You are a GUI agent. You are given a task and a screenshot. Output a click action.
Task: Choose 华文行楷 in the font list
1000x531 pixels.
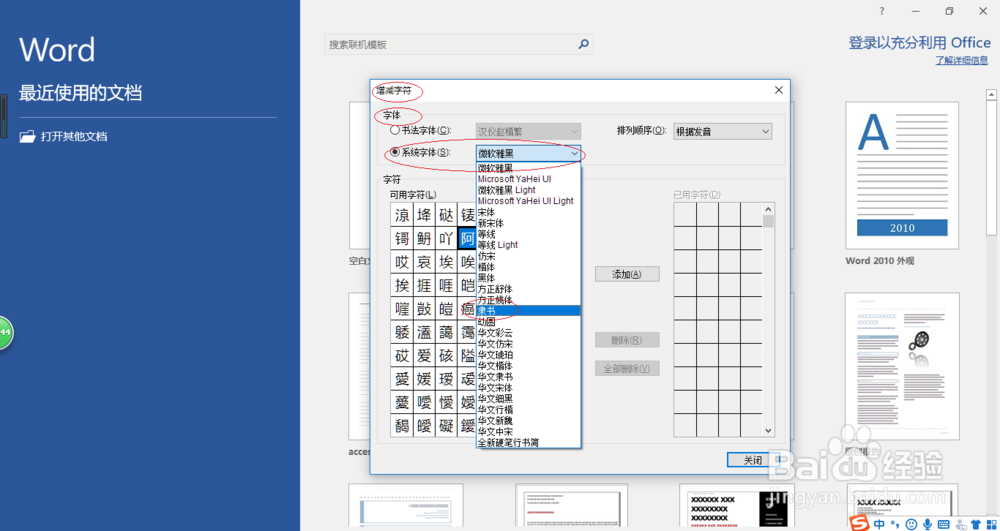[528, 409]
